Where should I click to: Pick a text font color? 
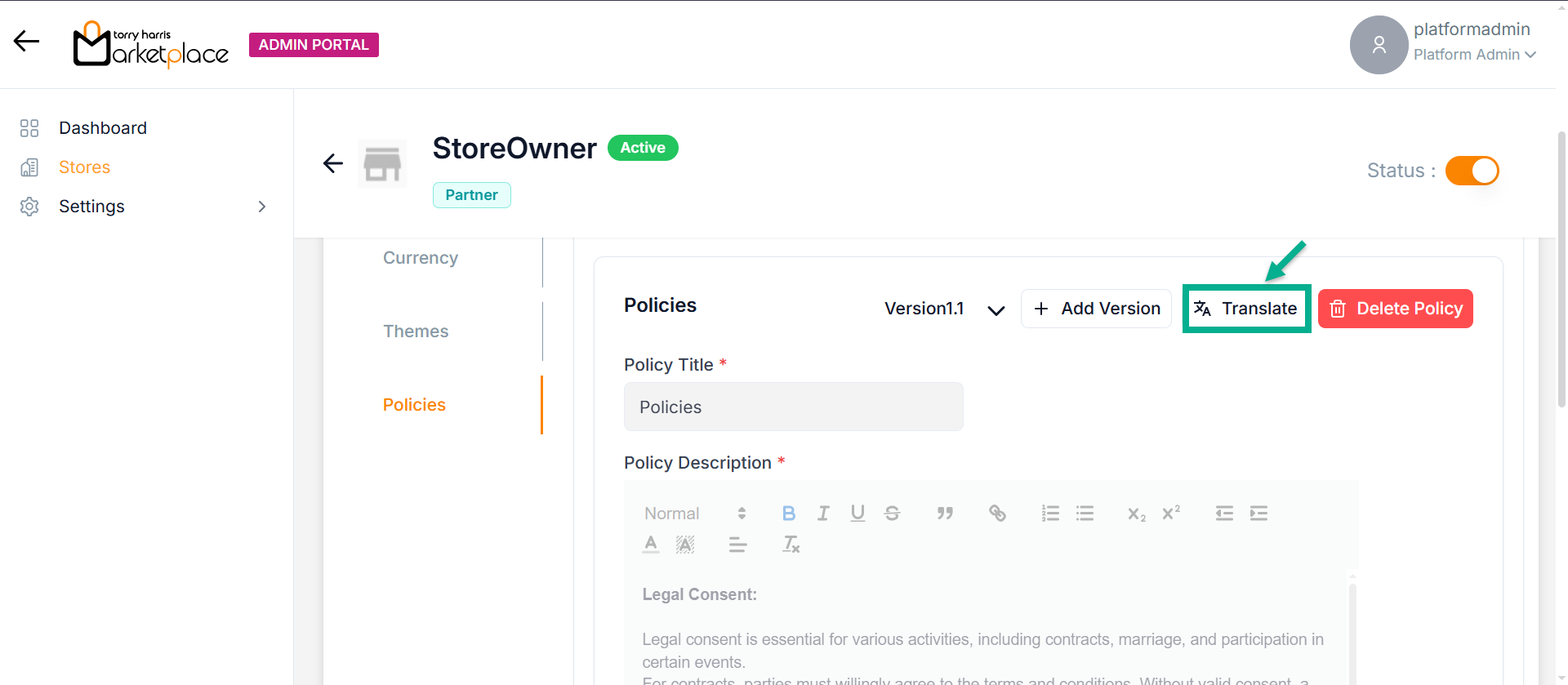pyautogui.click(x=651, y=545)
